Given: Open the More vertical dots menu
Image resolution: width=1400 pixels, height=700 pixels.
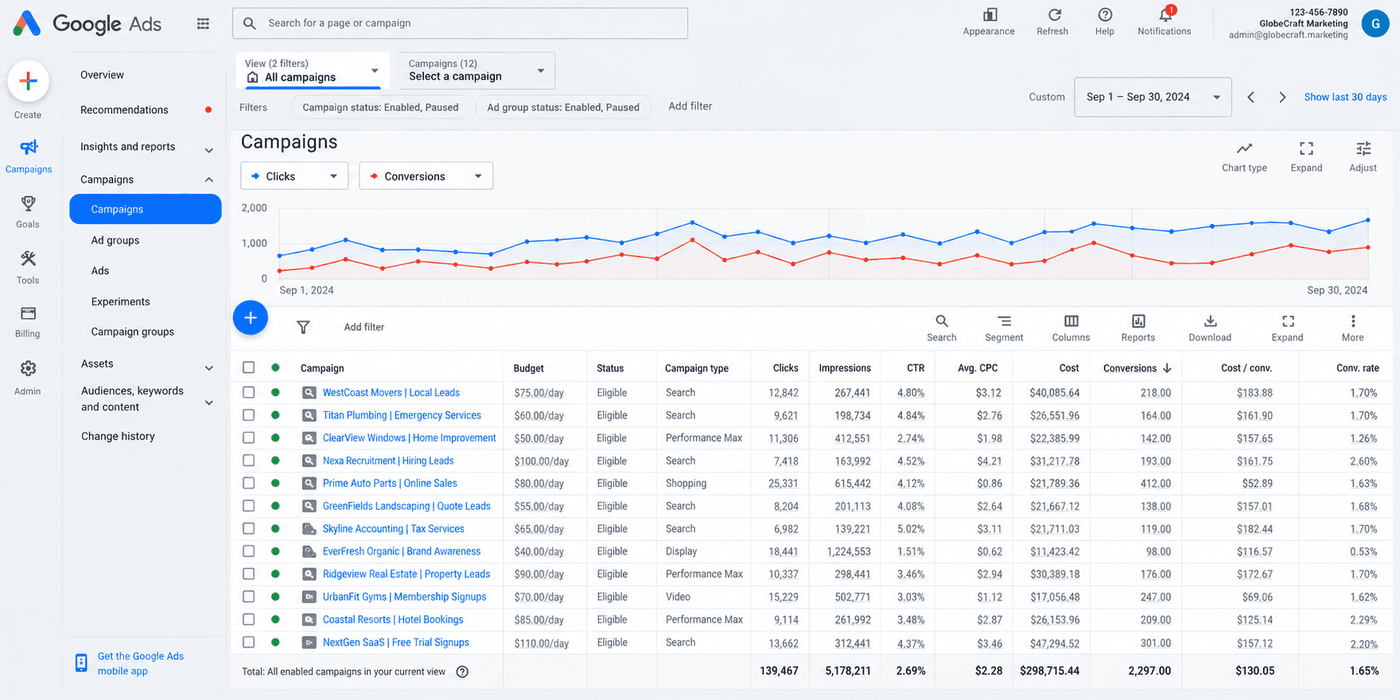Looking at the screenshot, I should click(1353, 321).
